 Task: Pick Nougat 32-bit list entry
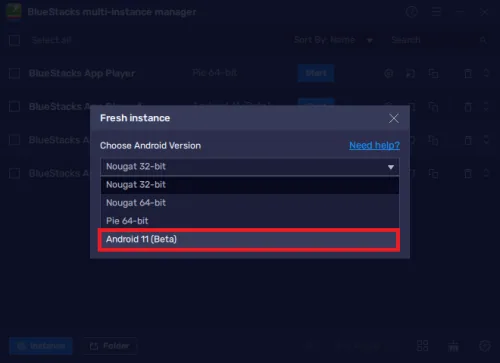click(250, 185)
